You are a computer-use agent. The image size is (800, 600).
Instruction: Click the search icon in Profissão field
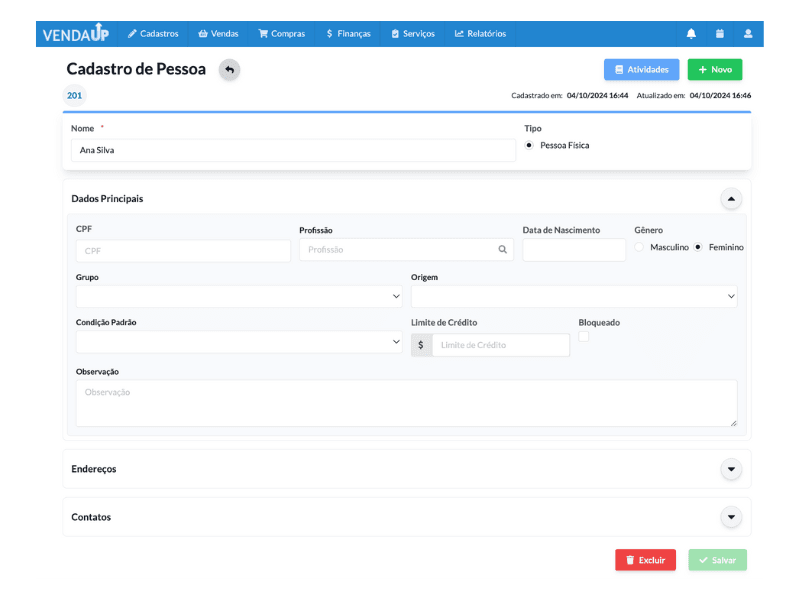502,250
